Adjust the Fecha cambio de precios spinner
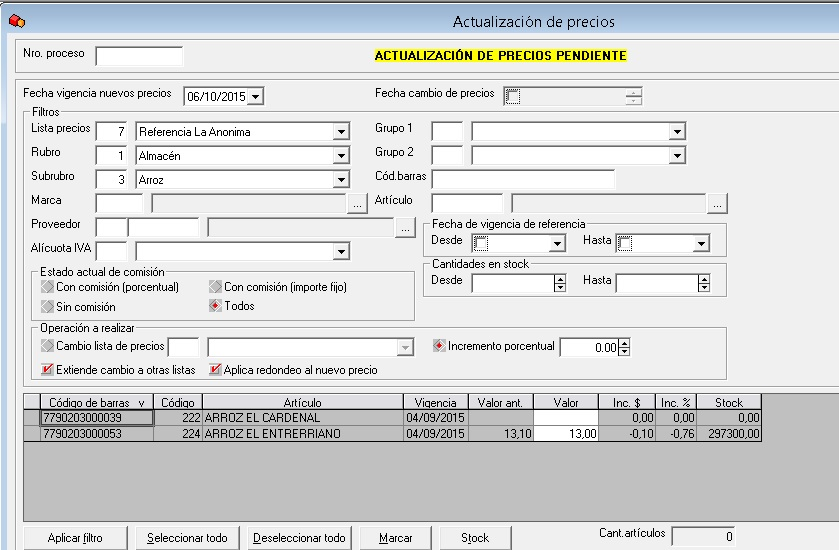839x550 pixels. pyautogui.click(x=633, y=96)
